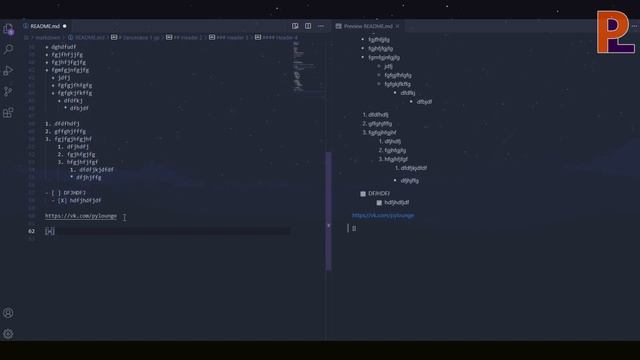Click editor line 'dfbjdf'
The image size is (640, 360).
(x=76, y=108)
